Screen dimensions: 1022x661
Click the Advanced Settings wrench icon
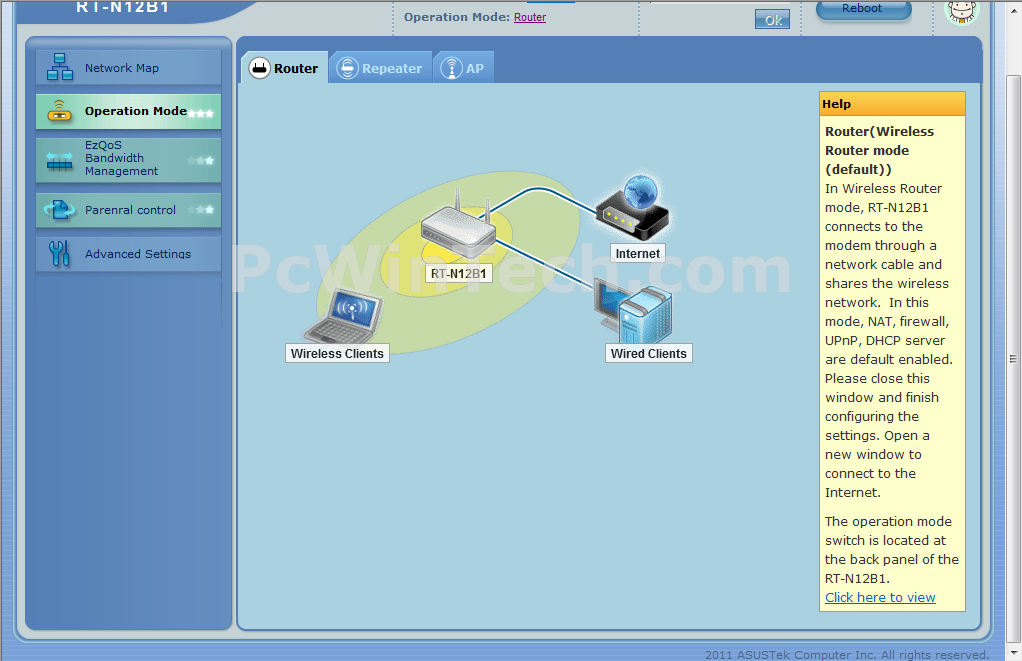pyautogui.click(x=59, y=254)
